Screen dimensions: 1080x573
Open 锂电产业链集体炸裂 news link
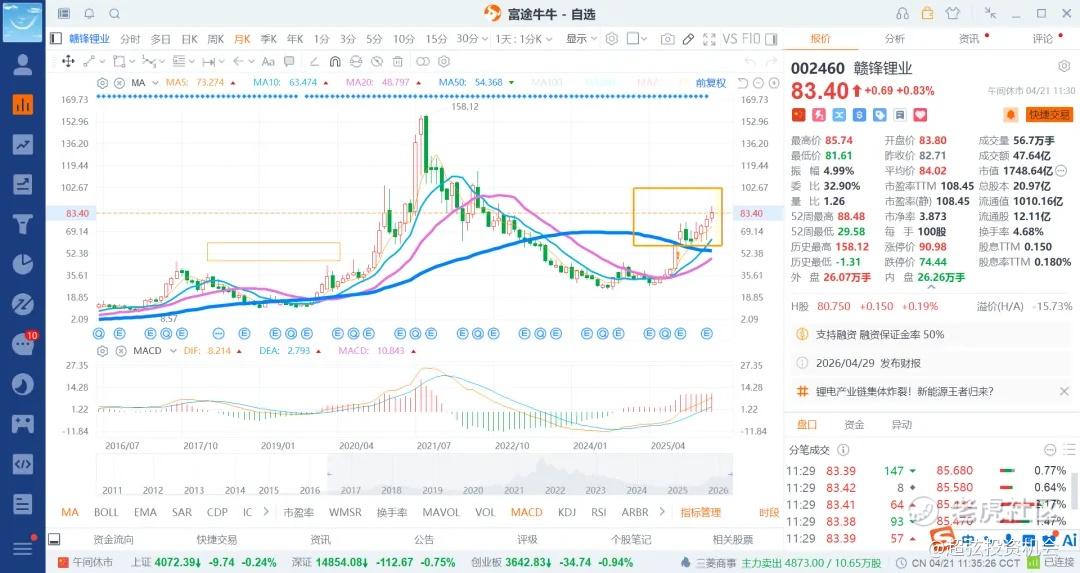pyautogui.click(x=904, y=391)
